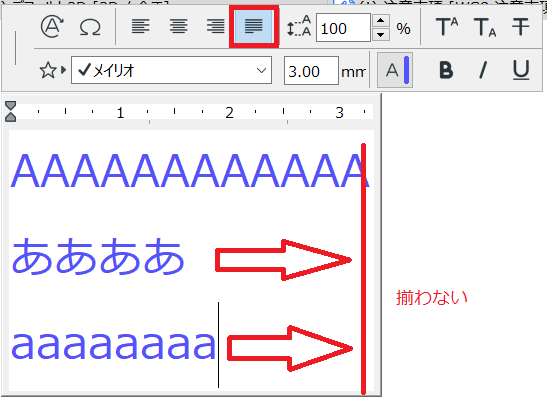This screenshot has width=547, height=406.
Task: Center-align the text
Action: tap(178, 27)
